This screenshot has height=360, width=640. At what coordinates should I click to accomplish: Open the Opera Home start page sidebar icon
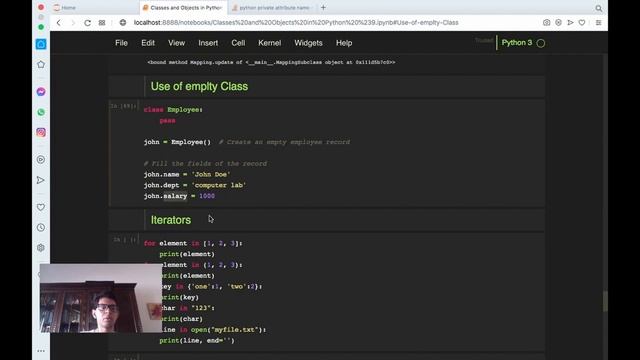[41, 44]
